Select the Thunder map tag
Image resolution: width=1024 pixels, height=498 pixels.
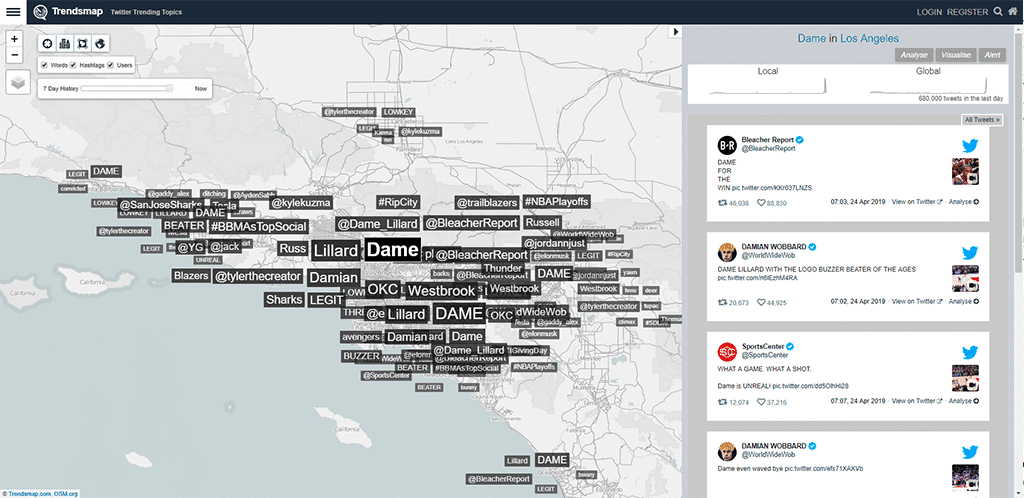click(x=502, y=268)
